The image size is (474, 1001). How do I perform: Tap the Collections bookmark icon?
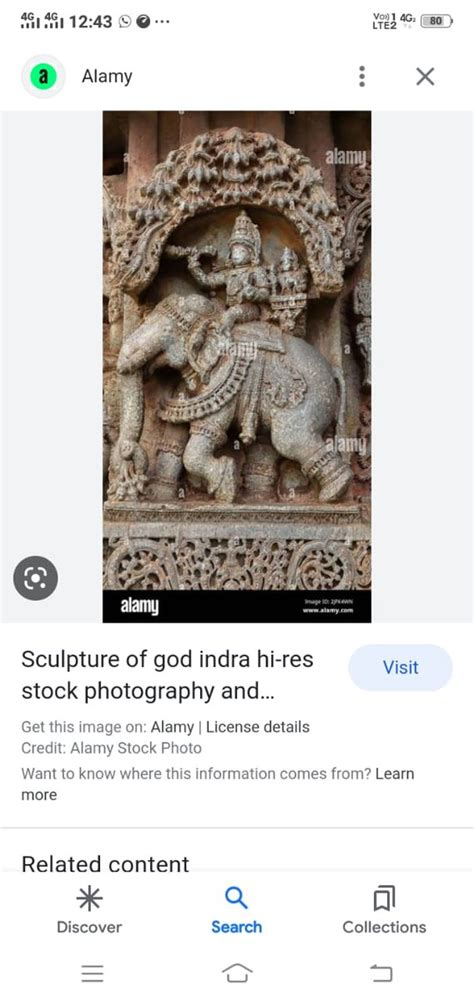coord(384,899)
